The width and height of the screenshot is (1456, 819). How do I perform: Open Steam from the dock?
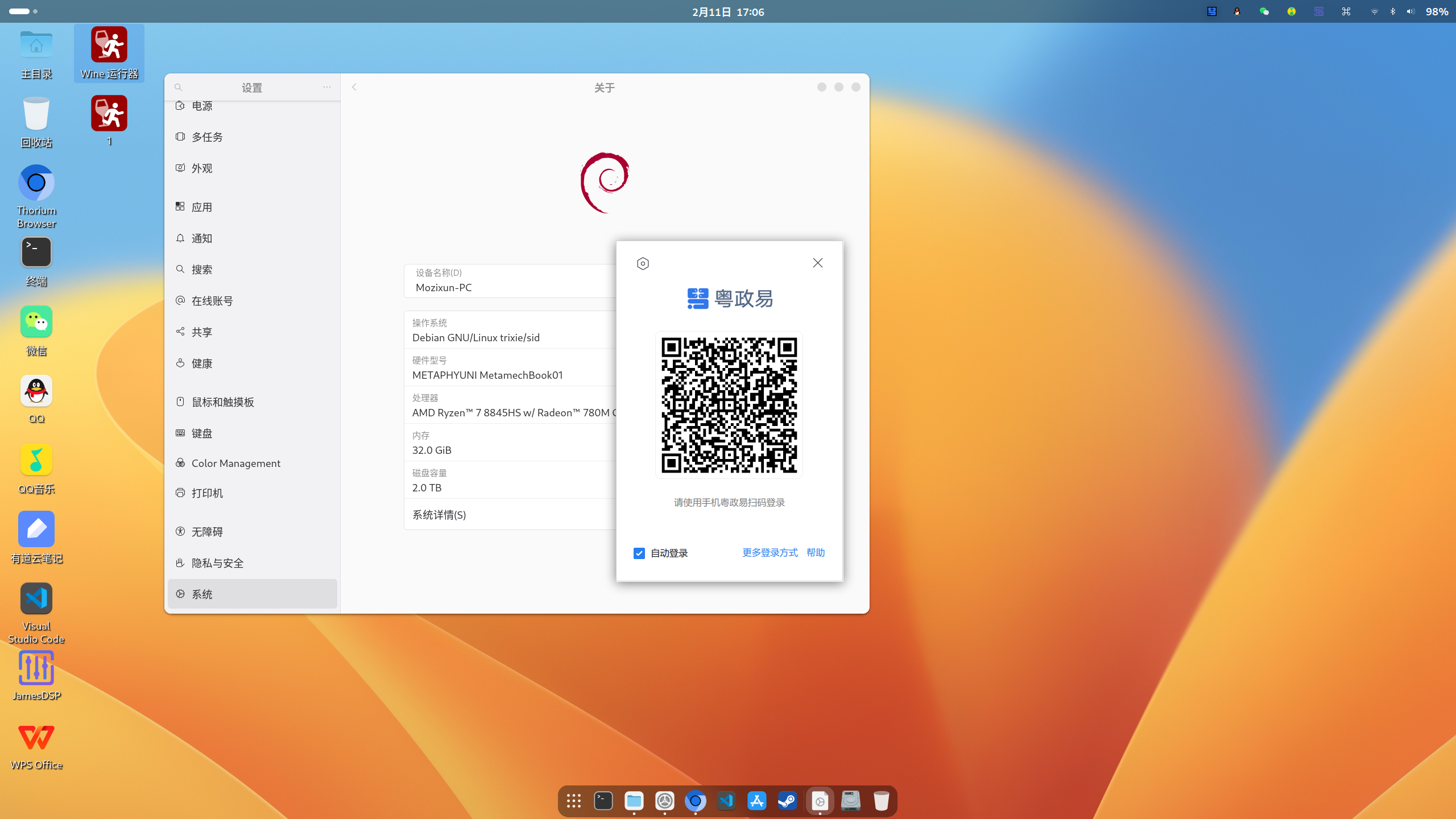click(788, 801)
